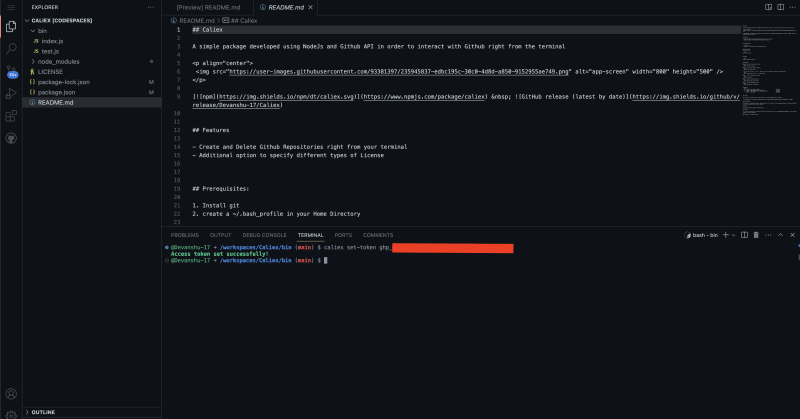Click the '## Features' heading line
Viewport: 800px width, 419px height.
211,130
